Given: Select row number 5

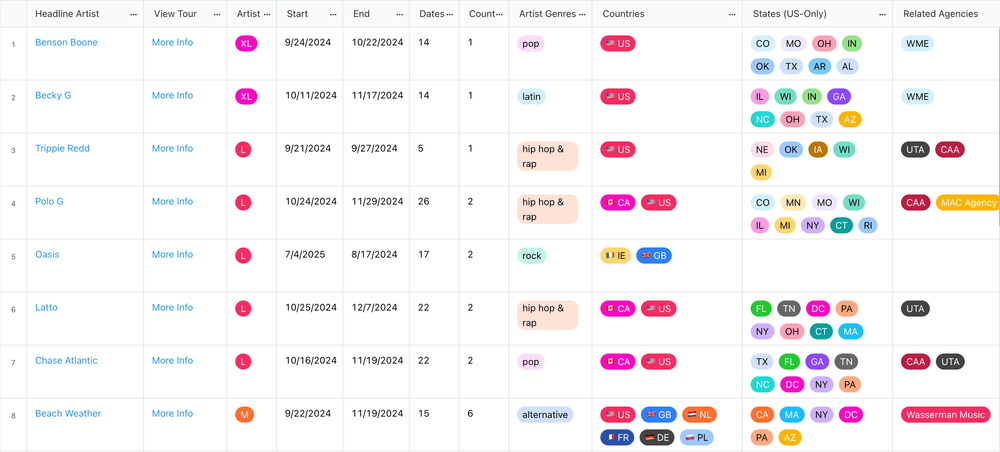Looking at the screenshot, I should [x=13, y=257].
